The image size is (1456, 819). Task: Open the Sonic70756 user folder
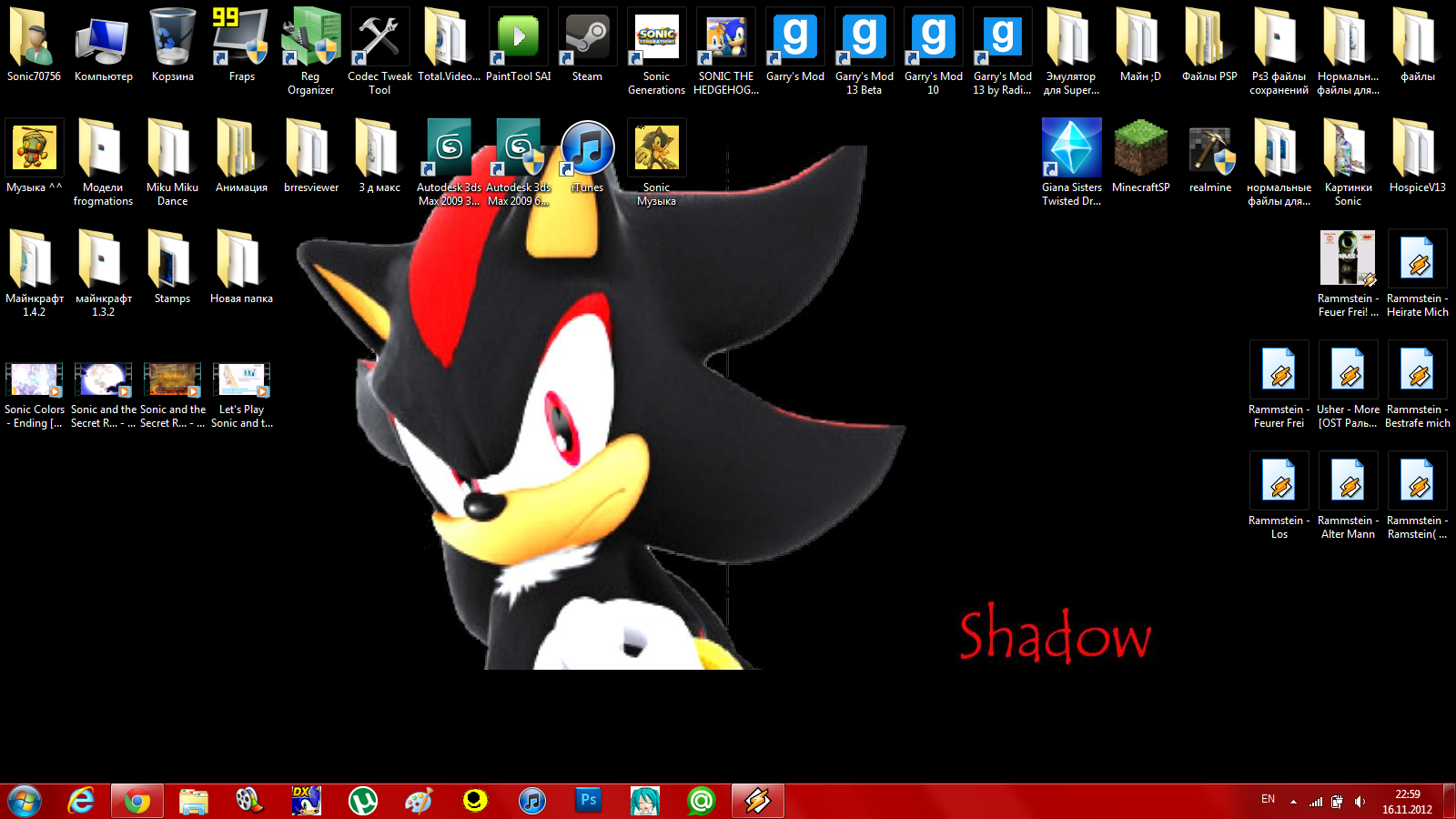pyautogui.click(x=34, y=45)
